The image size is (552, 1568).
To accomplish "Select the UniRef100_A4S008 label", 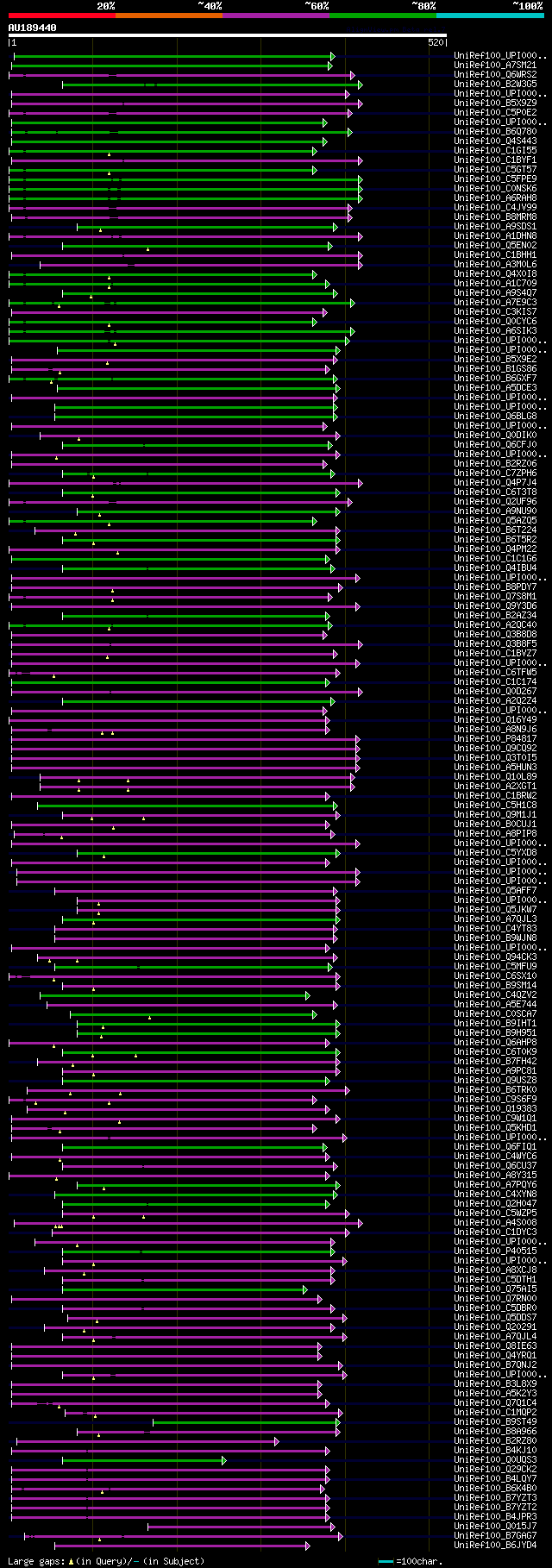I will click(x=495, y=1223).
